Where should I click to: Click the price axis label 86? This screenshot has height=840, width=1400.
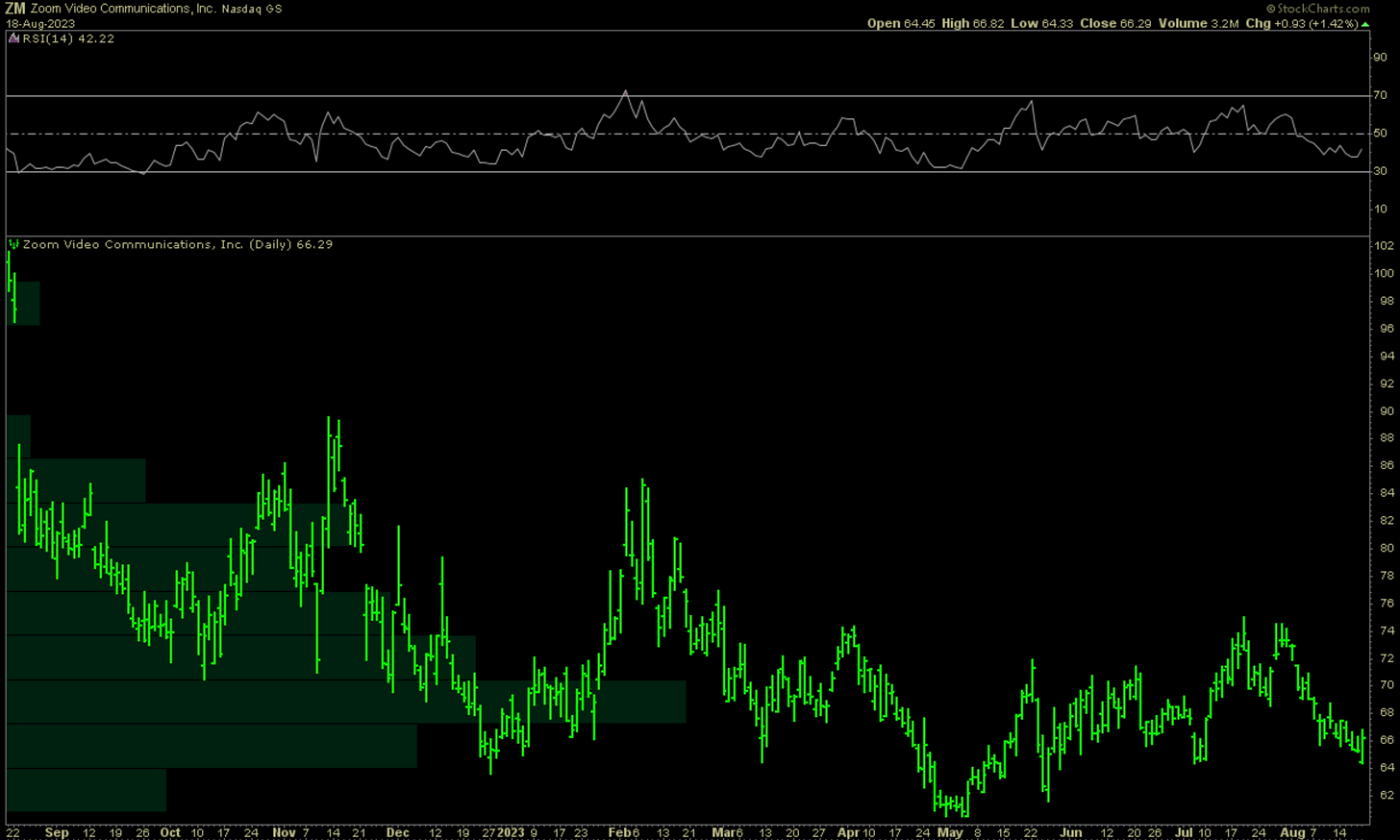click(x=1387, y=465)
